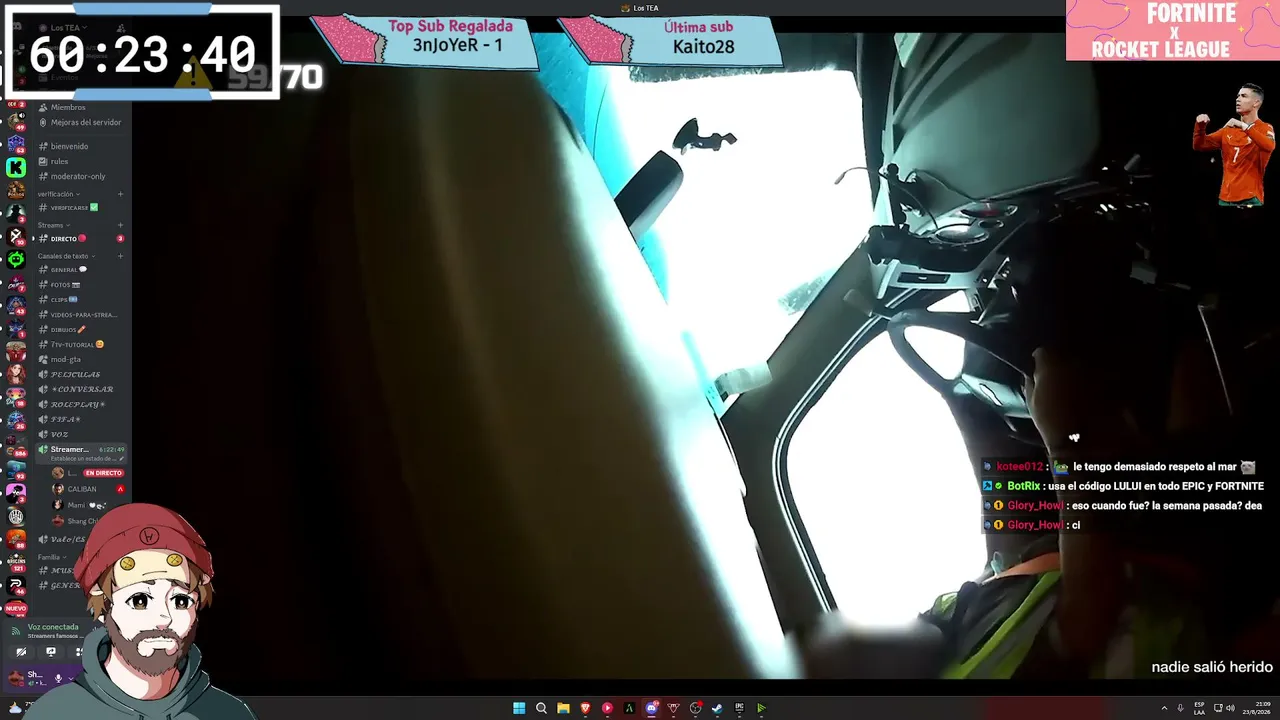Open the CLIPS channel
The height and width of the screenshot is (720, 1280).
[x=60, y=300]
